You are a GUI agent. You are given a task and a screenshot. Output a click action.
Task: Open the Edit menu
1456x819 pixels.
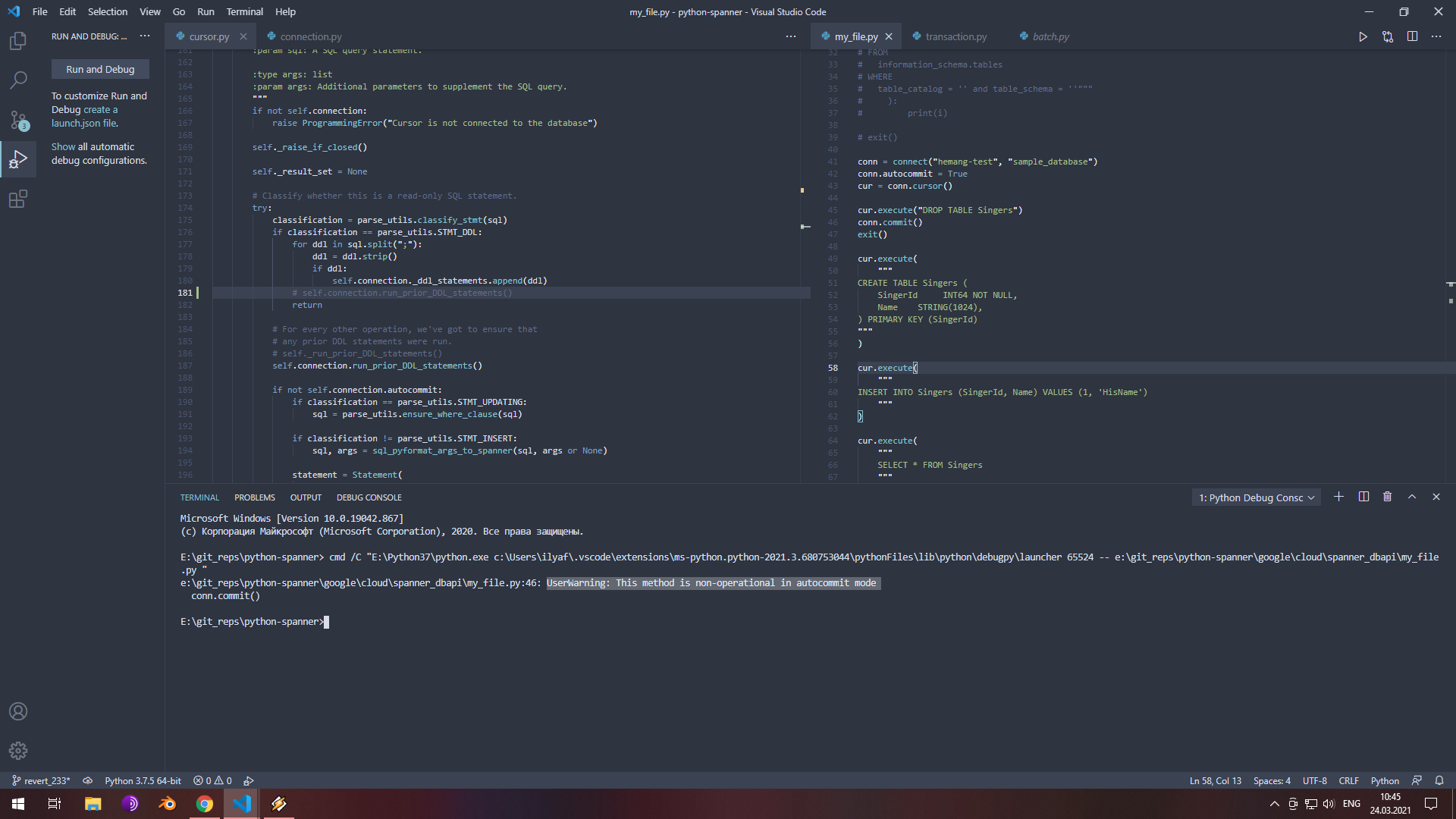(67, 11)
